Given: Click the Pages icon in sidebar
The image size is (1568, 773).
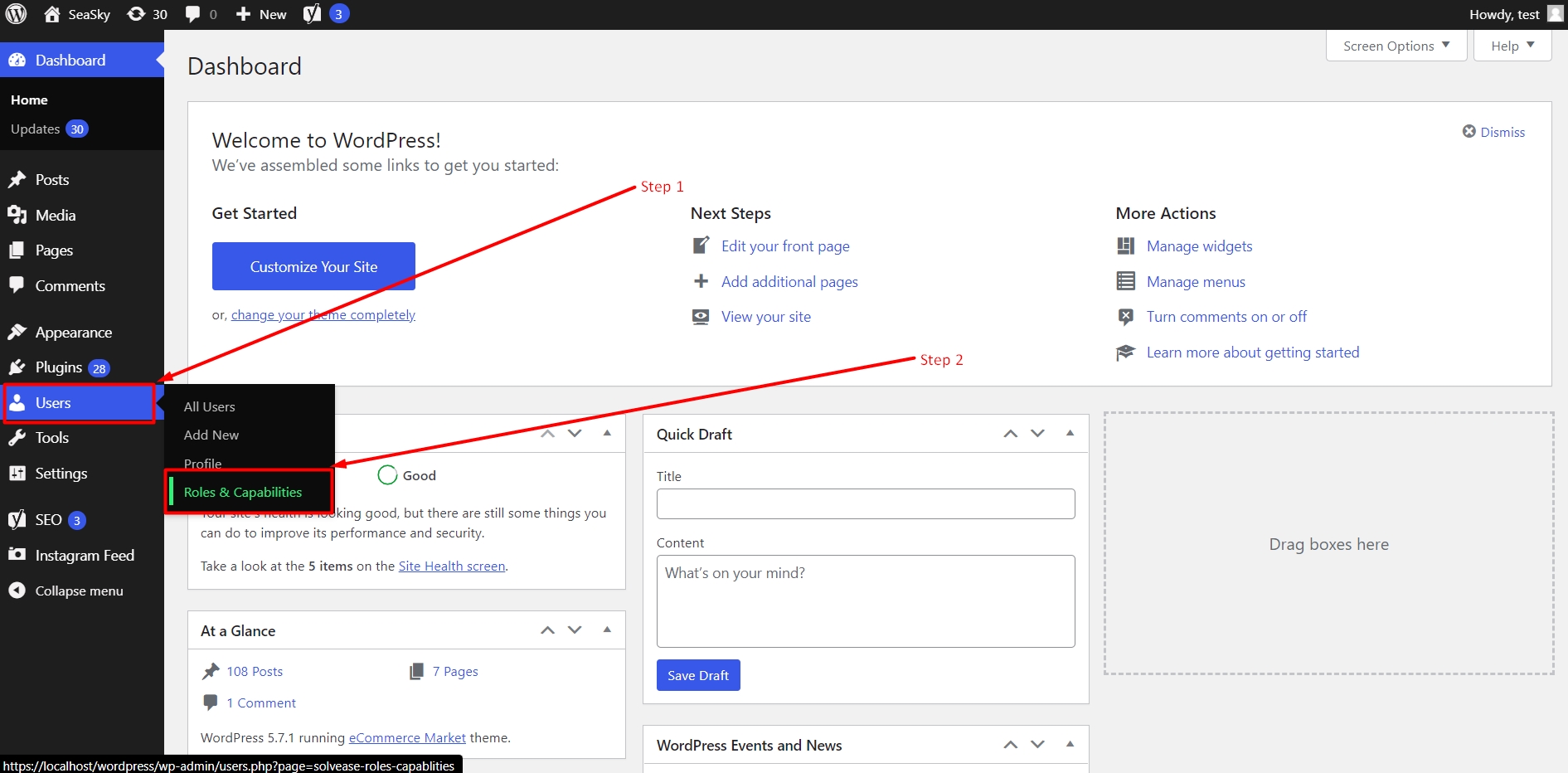Looking at the screenshot, I should coord(17,250).
